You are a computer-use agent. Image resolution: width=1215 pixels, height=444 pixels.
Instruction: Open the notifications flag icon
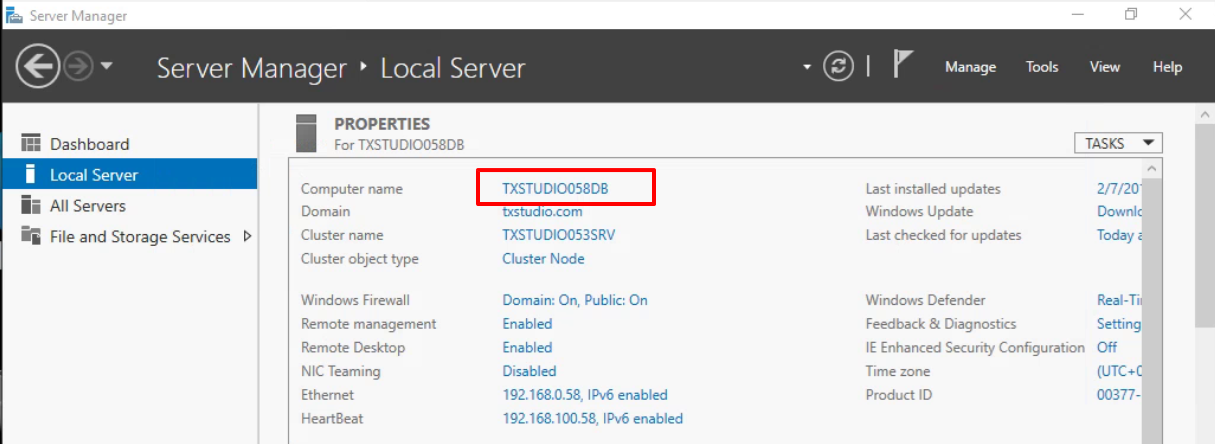[902, 66]
